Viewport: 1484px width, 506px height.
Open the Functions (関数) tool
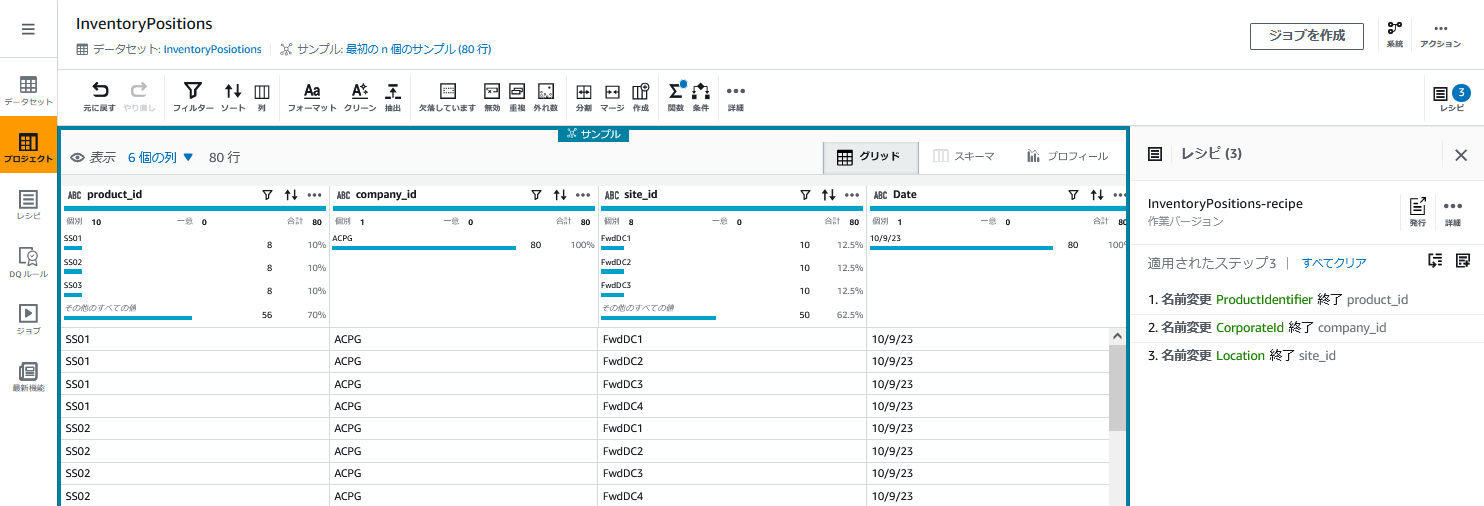tap(676, 96)
